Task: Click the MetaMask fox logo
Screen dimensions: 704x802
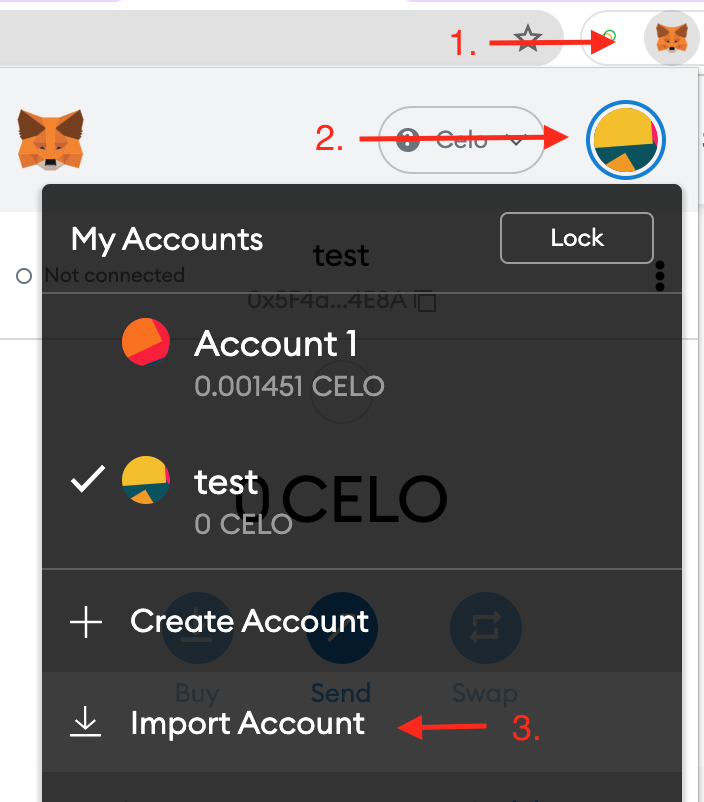Action: click(50, 139)
